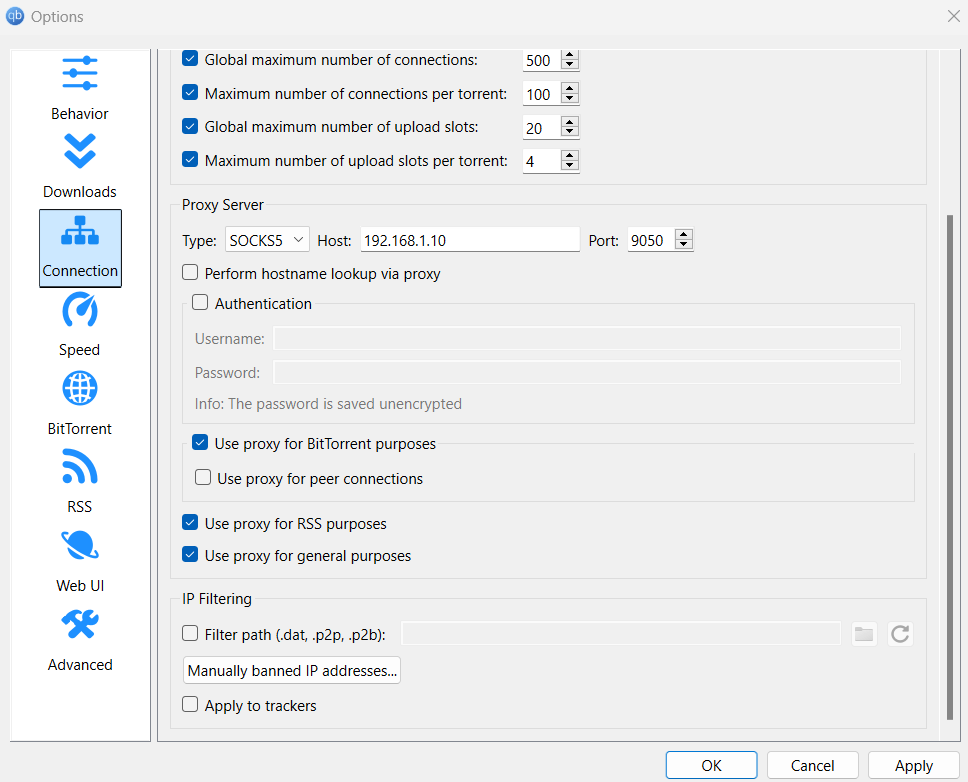Enable hostname lookup via proxy
The image size is (968, 782).
click(x=190, y=273)
